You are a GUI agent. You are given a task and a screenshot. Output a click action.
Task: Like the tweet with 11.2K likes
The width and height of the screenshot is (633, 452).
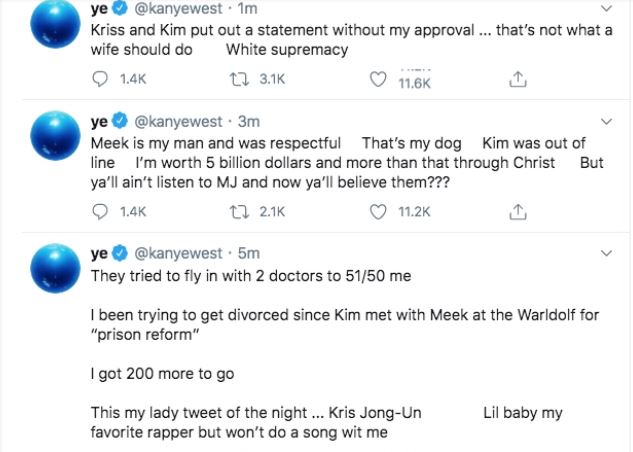378,211
